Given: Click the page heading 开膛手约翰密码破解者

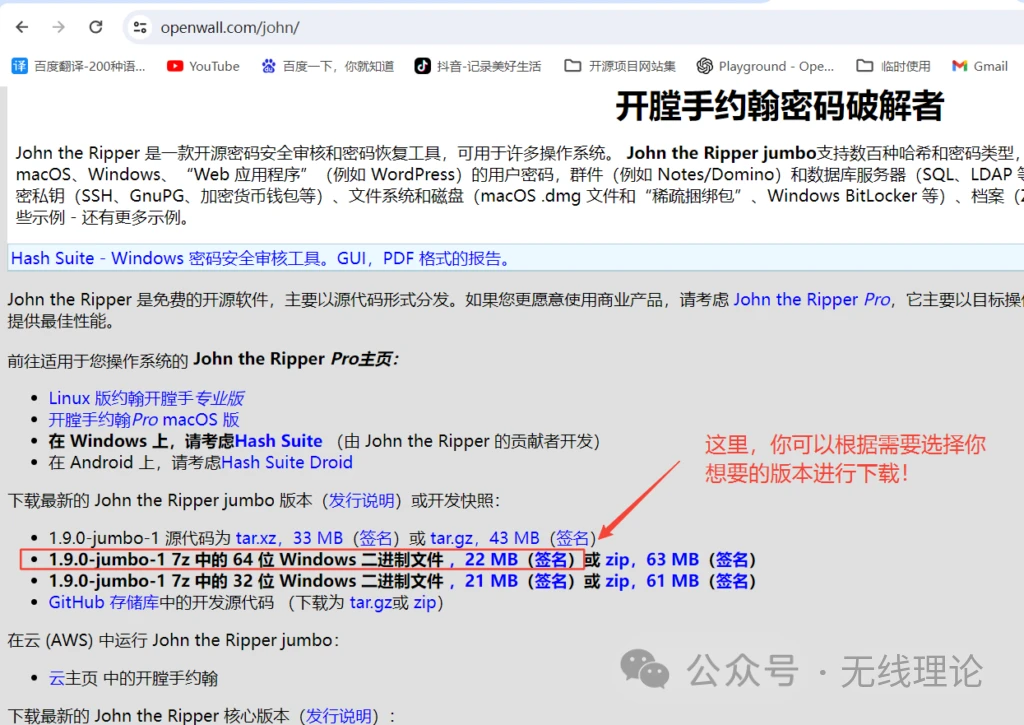Looking at the screenshot, I should pos(780,106).
